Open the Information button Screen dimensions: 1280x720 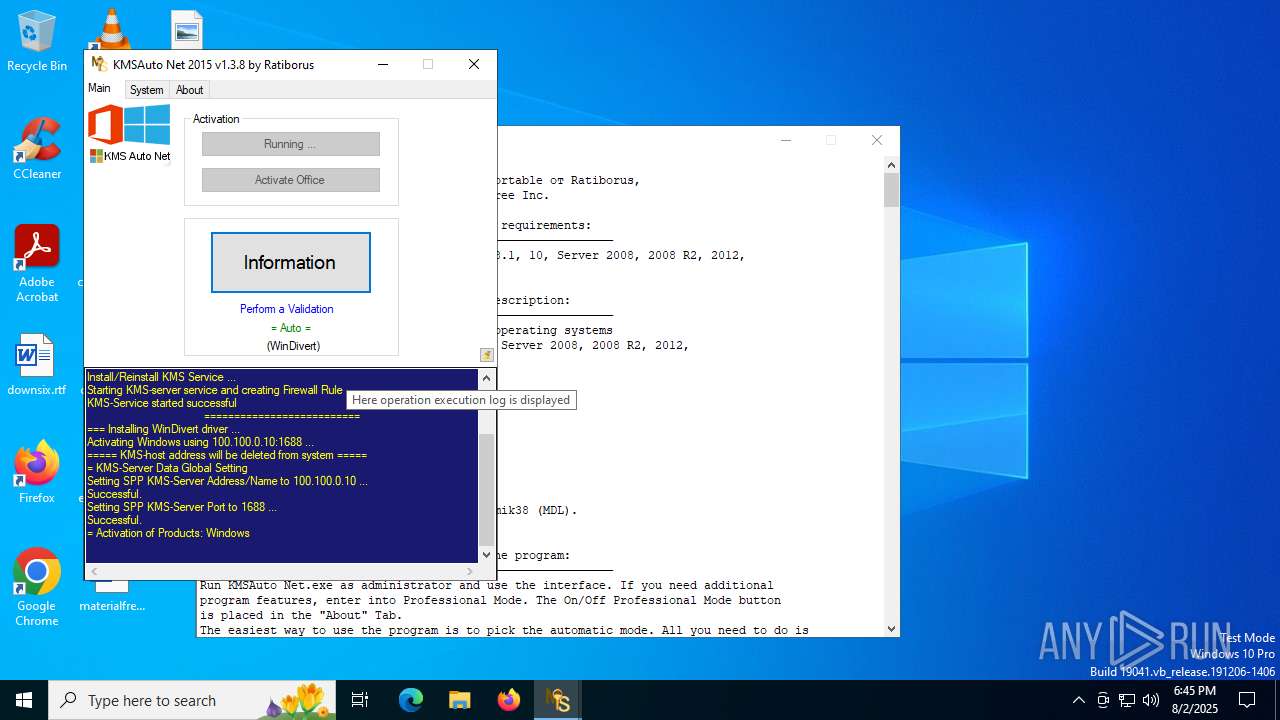point(290,262)
